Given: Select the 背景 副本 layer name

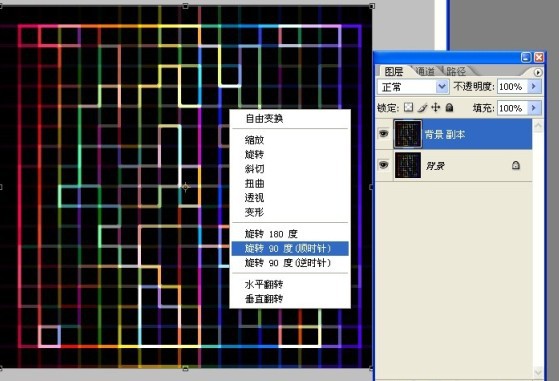Looking at the screenshot, I should pyautogui.click(x=445, y=135).
